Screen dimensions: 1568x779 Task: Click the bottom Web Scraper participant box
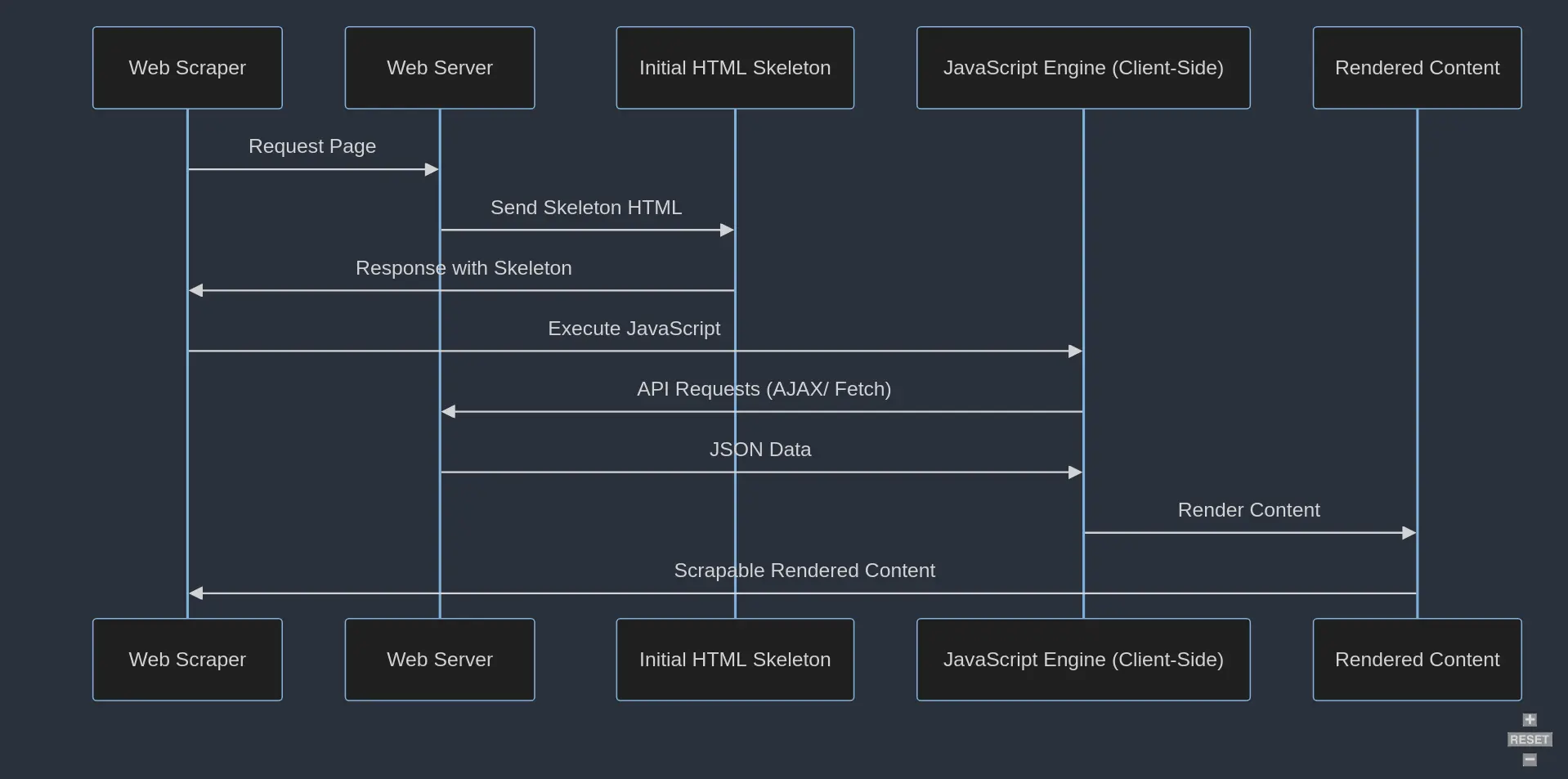pyautogui.click(x=186, y=659)
